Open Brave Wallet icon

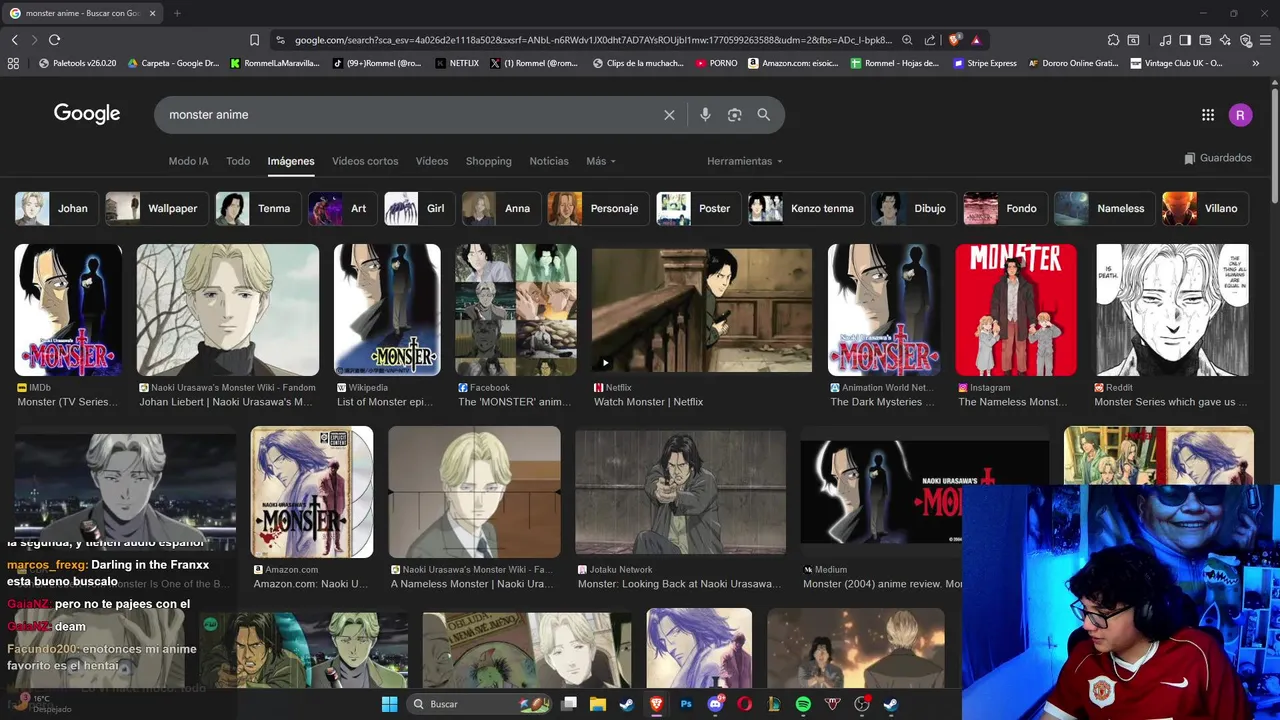click(1205, 40)
